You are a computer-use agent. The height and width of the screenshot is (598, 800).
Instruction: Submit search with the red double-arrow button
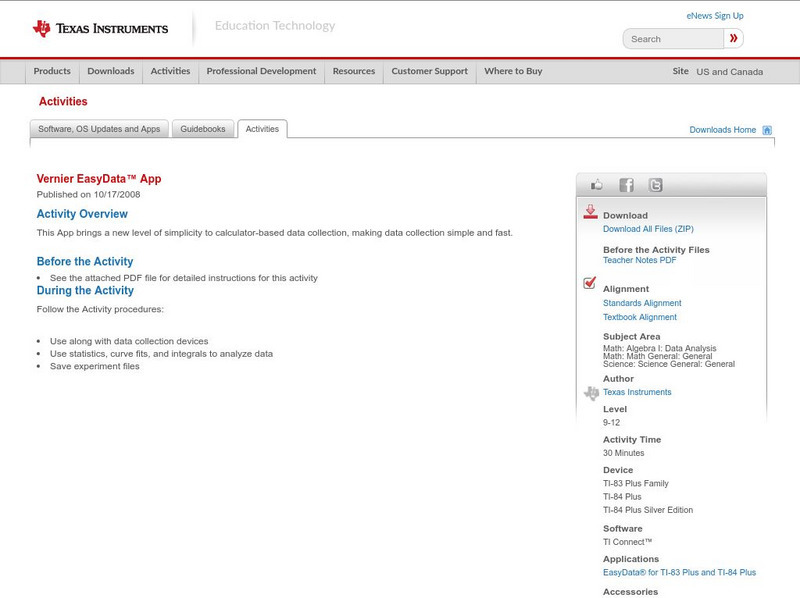click(x=733, y=37)
